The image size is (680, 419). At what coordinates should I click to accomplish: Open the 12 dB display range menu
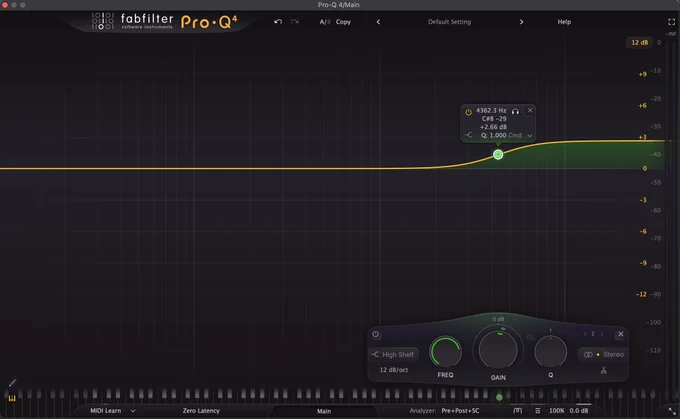point(639,43)
